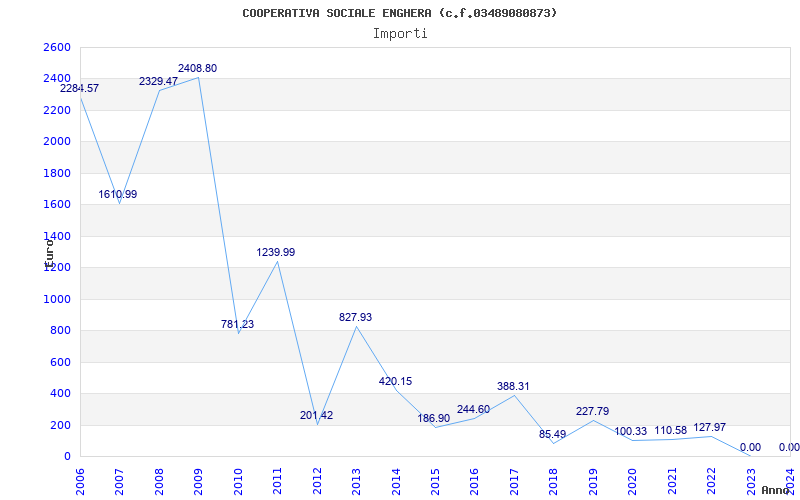800x500 pixels.
Task: Click the 2021 x-axis year label
Action: pos(672,482)
